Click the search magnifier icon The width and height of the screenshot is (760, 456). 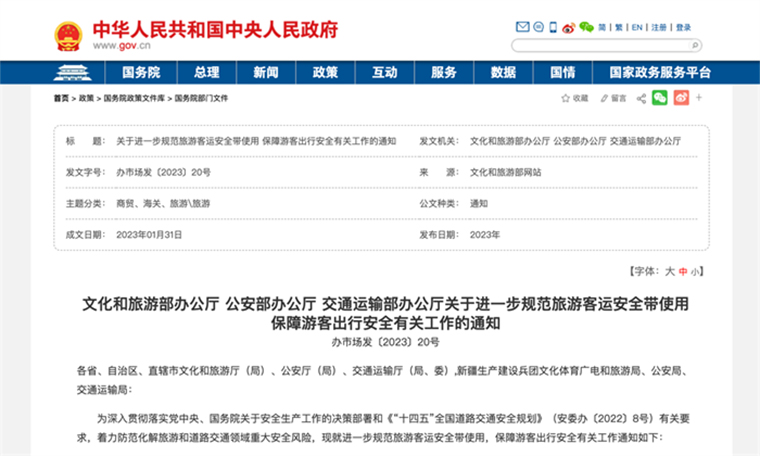(694, 45)
